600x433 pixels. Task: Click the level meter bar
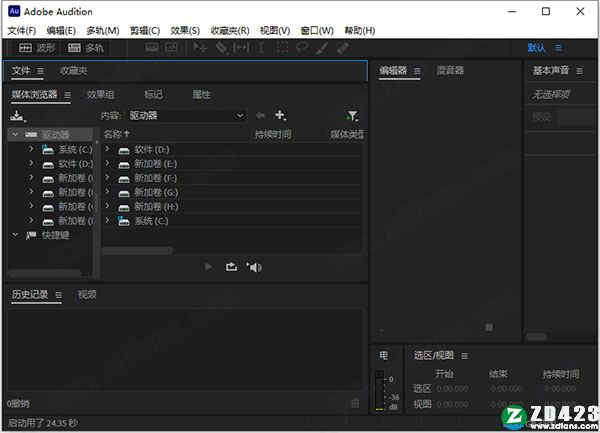(379, 390)
